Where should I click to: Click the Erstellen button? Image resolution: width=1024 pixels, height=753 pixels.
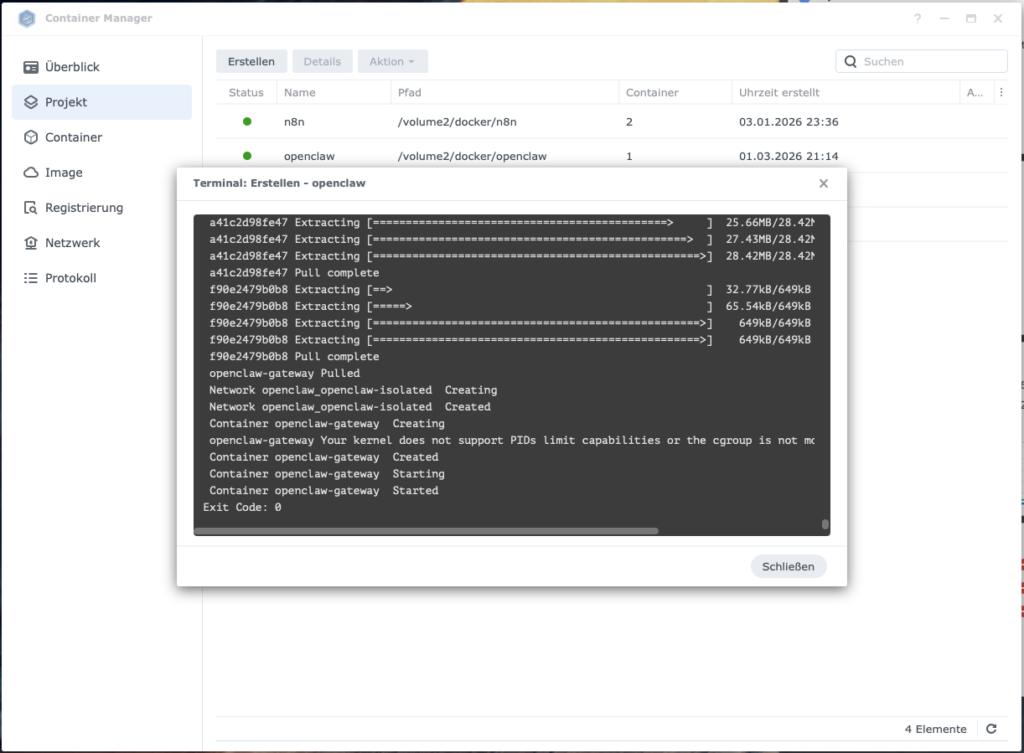point(251,61)
